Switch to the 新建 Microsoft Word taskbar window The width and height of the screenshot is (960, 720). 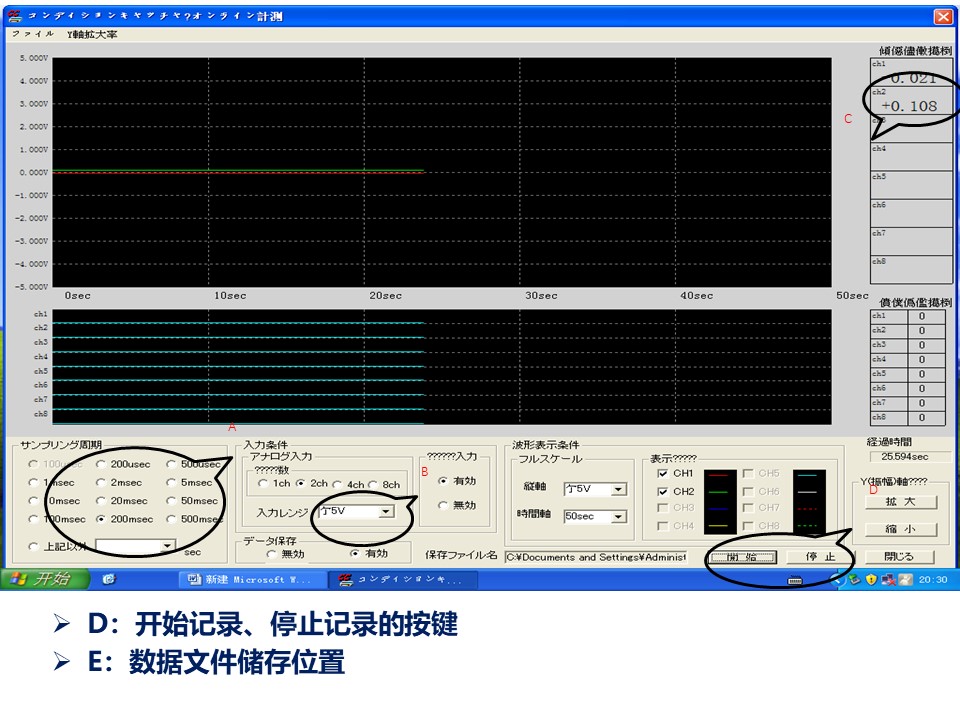pos(251,579)
